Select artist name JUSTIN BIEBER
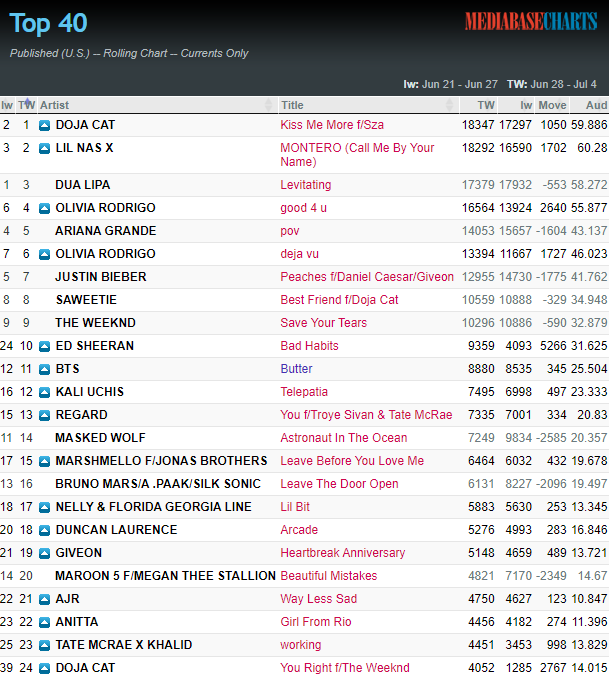Screen dimensions: 609x676 (x=101, y=277)
